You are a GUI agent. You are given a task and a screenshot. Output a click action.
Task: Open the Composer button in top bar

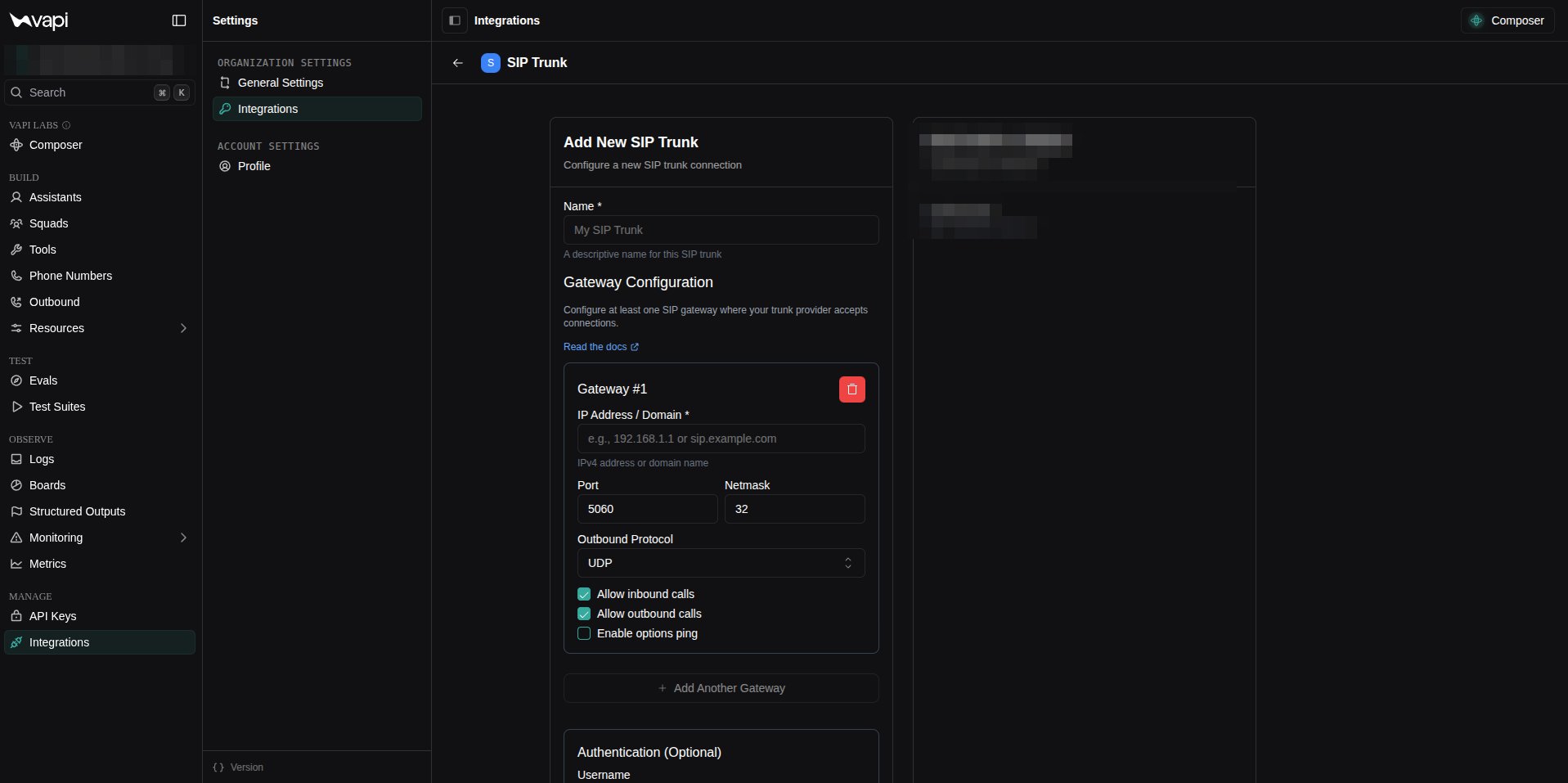tap(1507, 20)
